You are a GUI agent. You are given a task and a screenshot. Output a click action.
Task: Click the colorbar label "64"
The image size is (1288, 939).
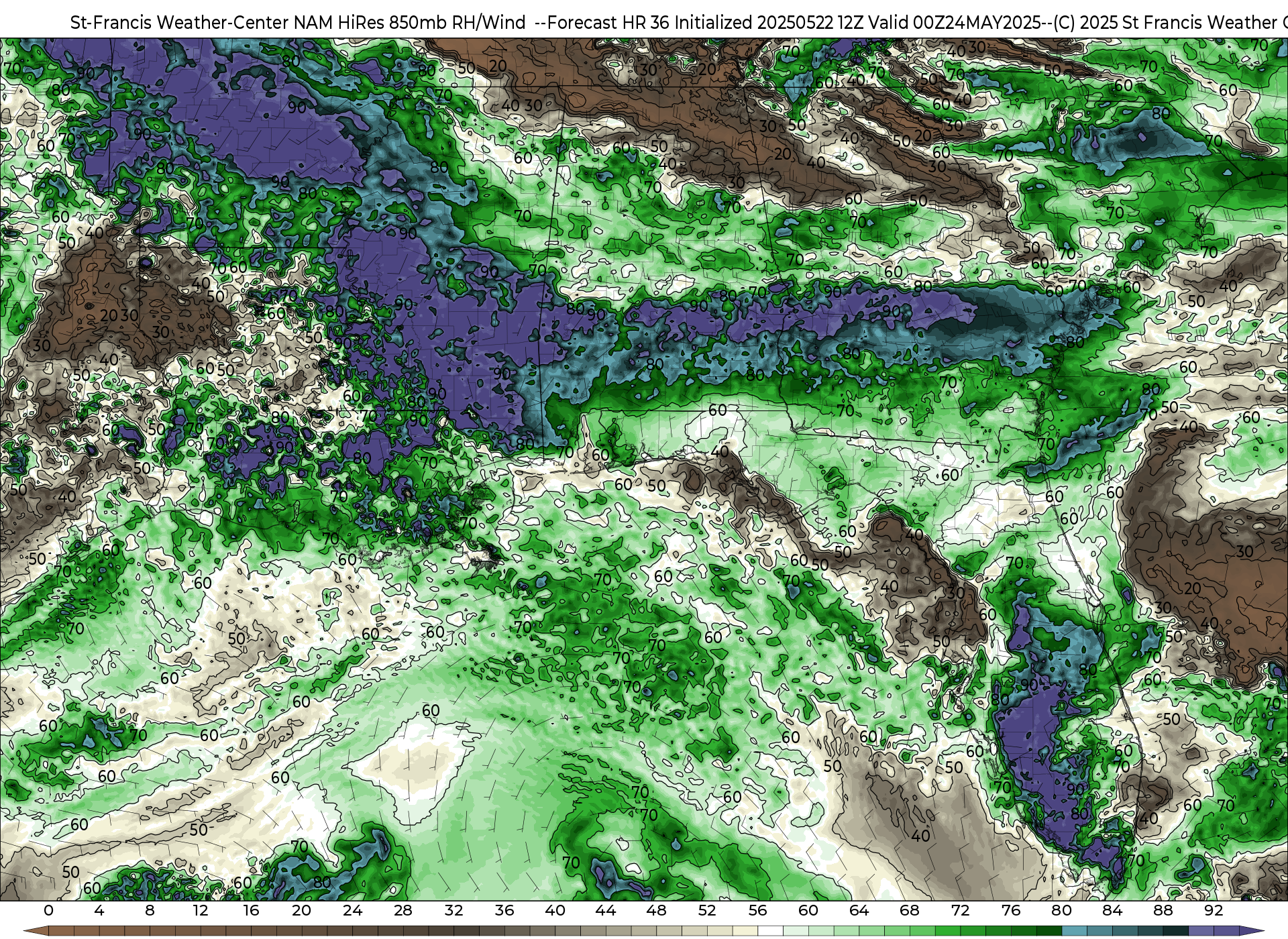point(859,910)
